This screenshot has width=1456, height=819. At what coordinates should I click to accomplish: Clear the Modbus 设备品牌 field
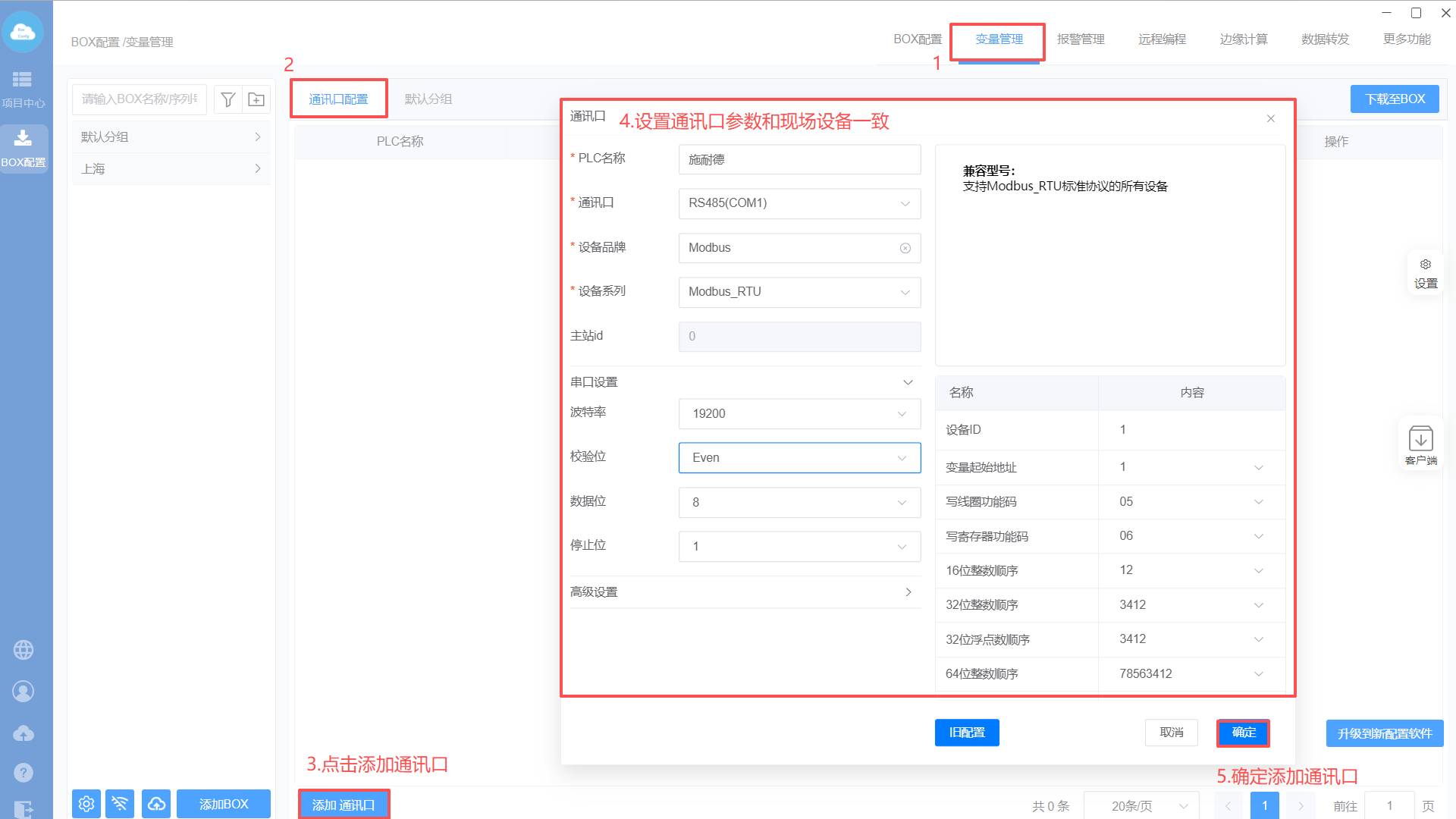coord(905,249)
